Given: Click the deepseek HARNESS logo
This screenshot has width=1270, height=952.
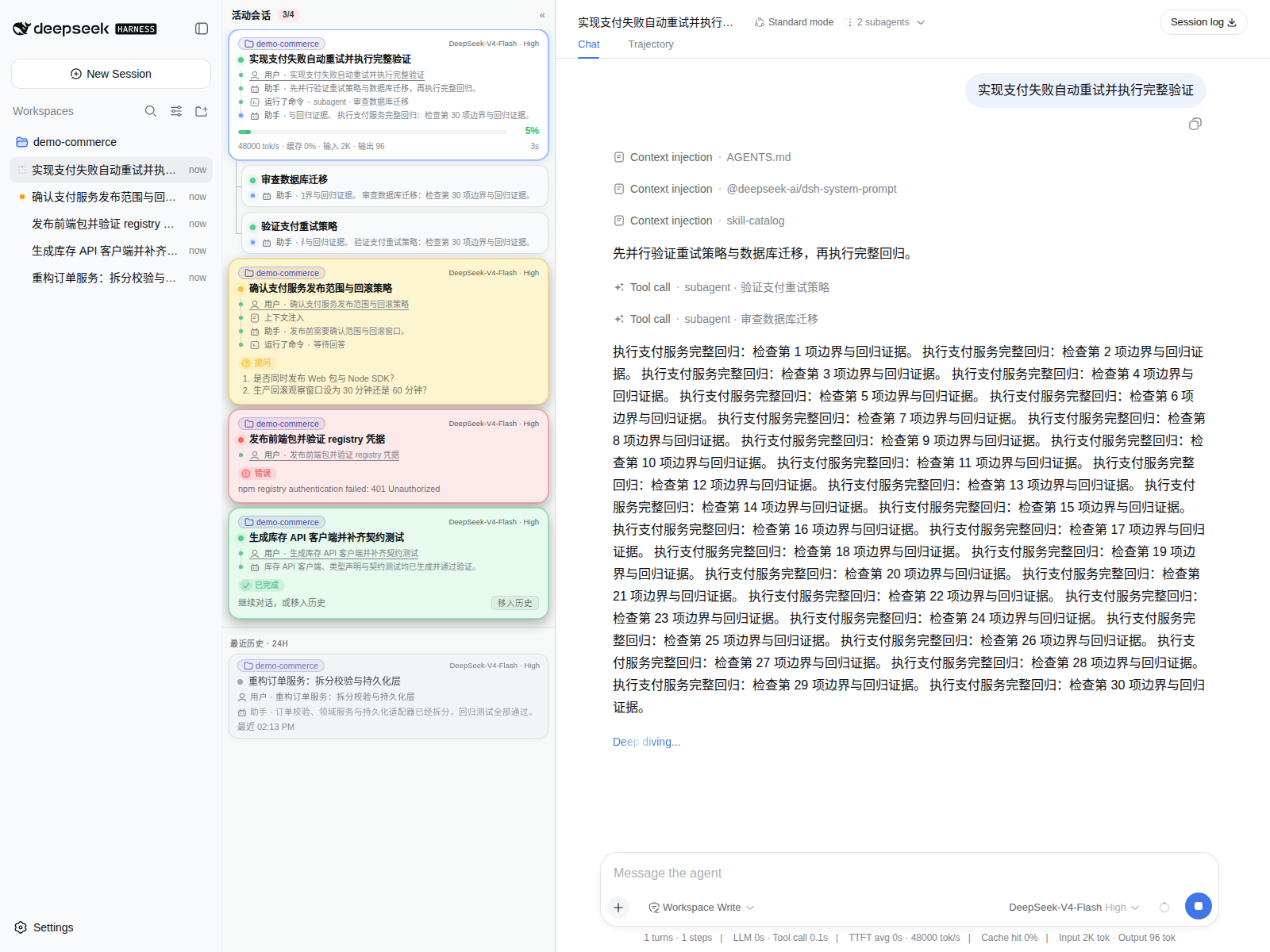Looking at the screenshot, I should [x=85, y=29].
